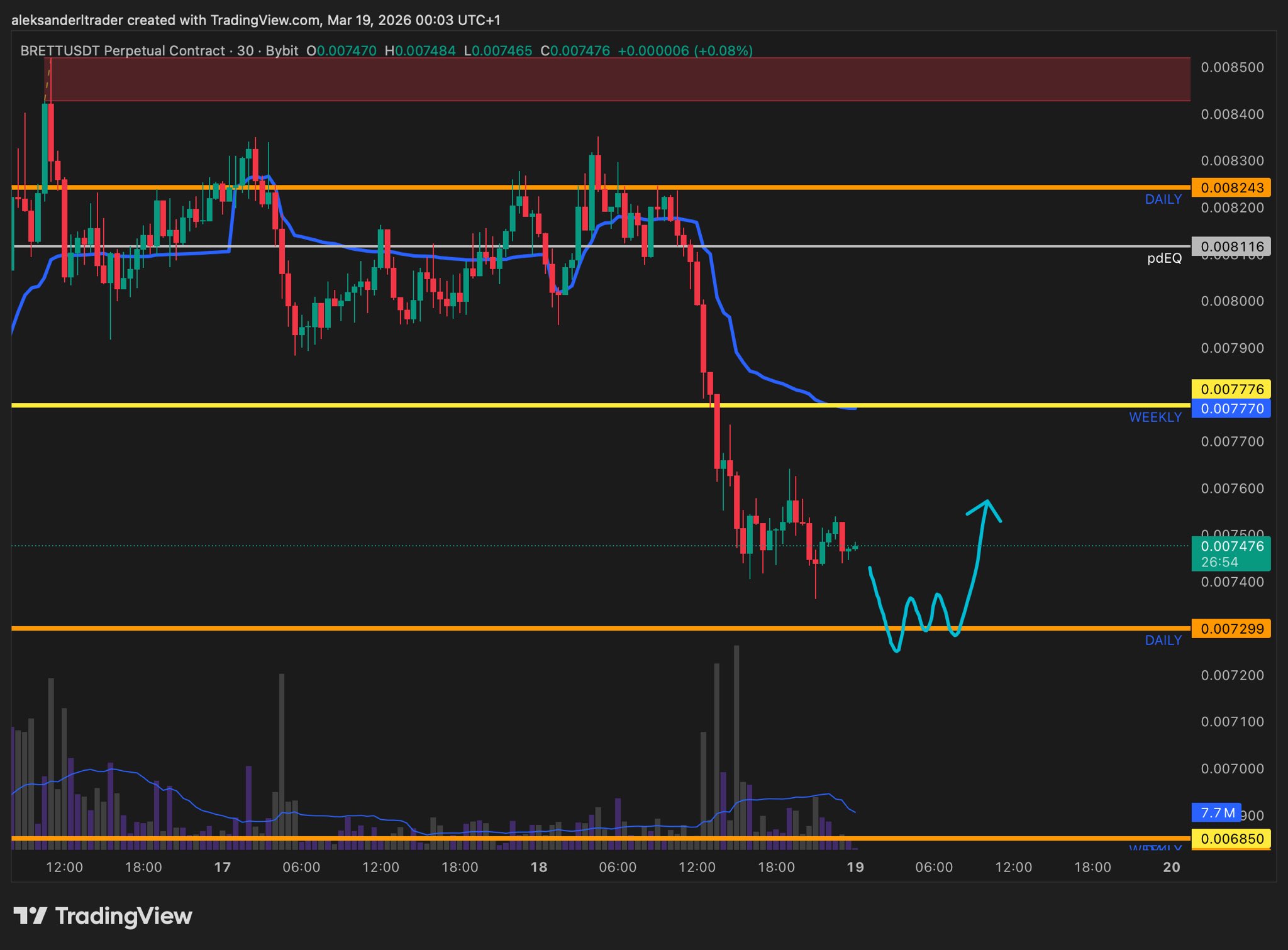This screenshot has height=950, width=1288.
Task: Click the TradingView logo icon
Action: pyautogui.click(x=30, y=915)
